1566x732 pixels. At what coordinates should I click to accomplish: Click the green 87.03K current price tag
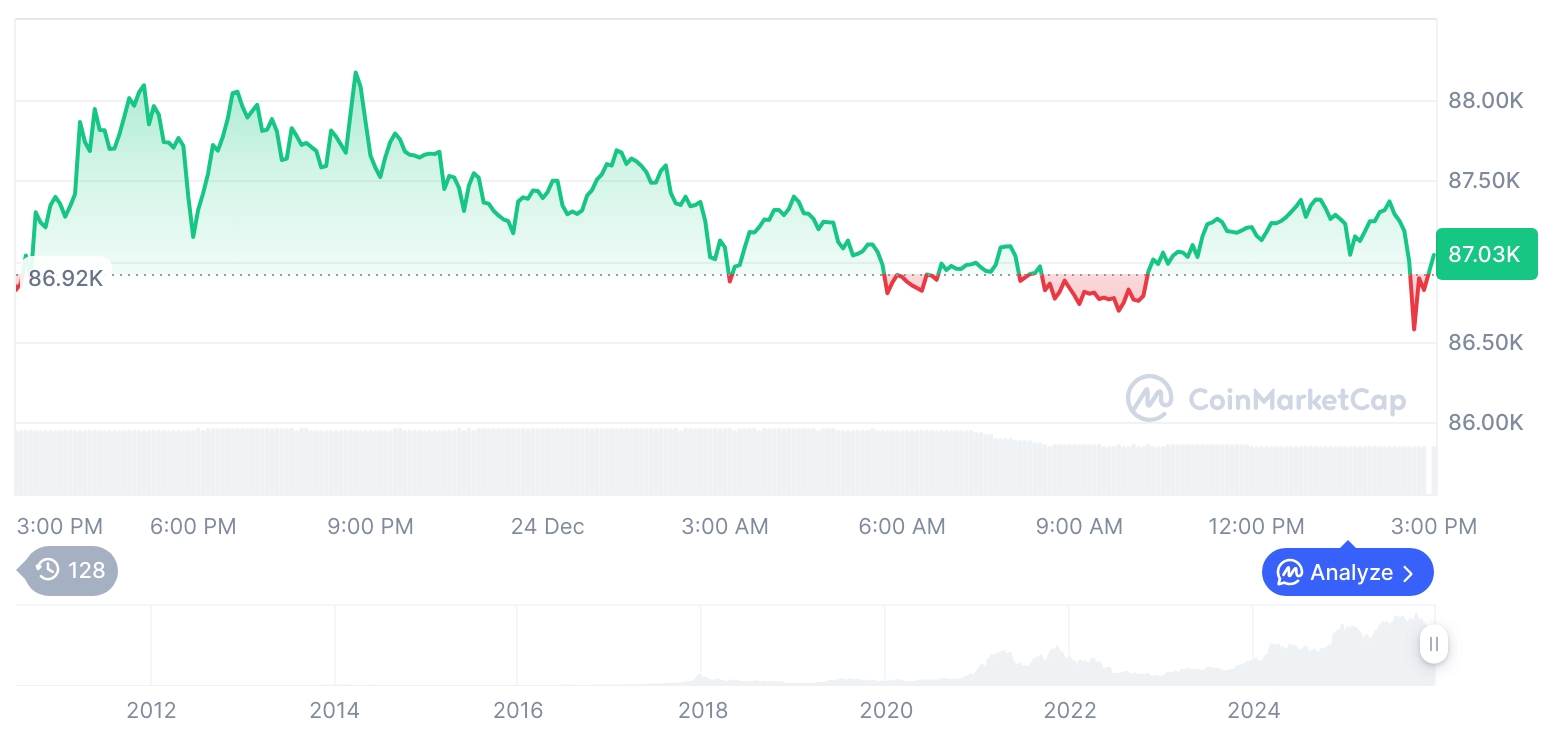pos(1485,254)
